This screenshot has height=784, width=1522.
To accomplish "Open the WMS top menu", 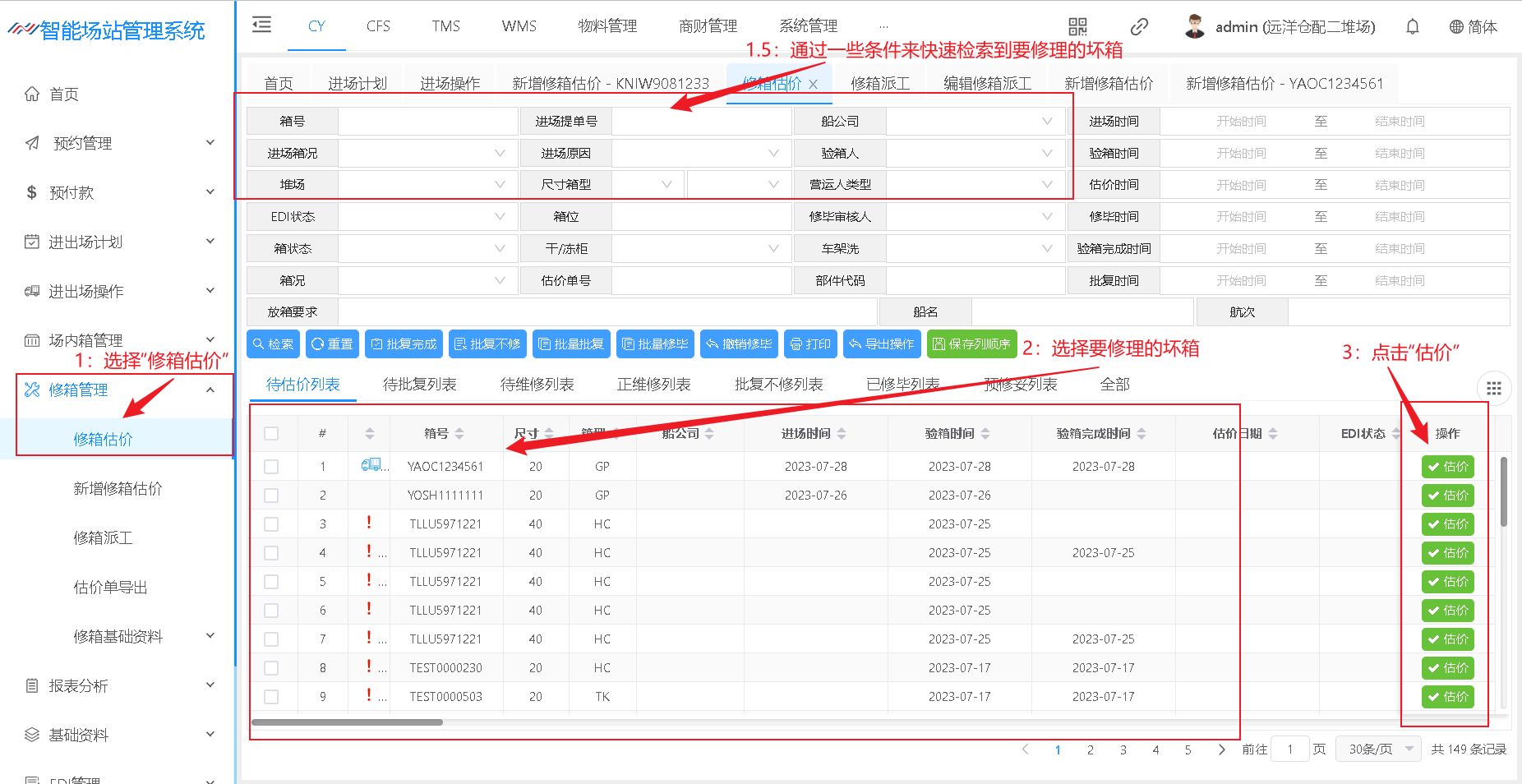I will pos(519,26).
